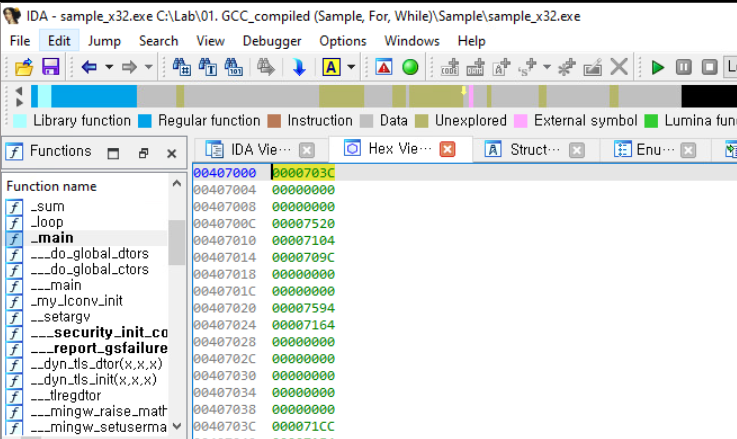This screenshot has height=439, width=737.
Task: Jump forward with the right arrow
Action: [x=129, y=67]
